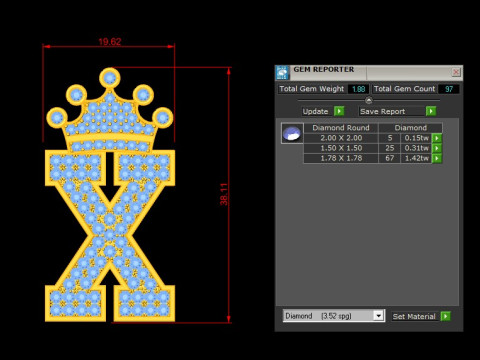Click the Set Material button
The image size is (480, 360).
click(x=415, y=316)
